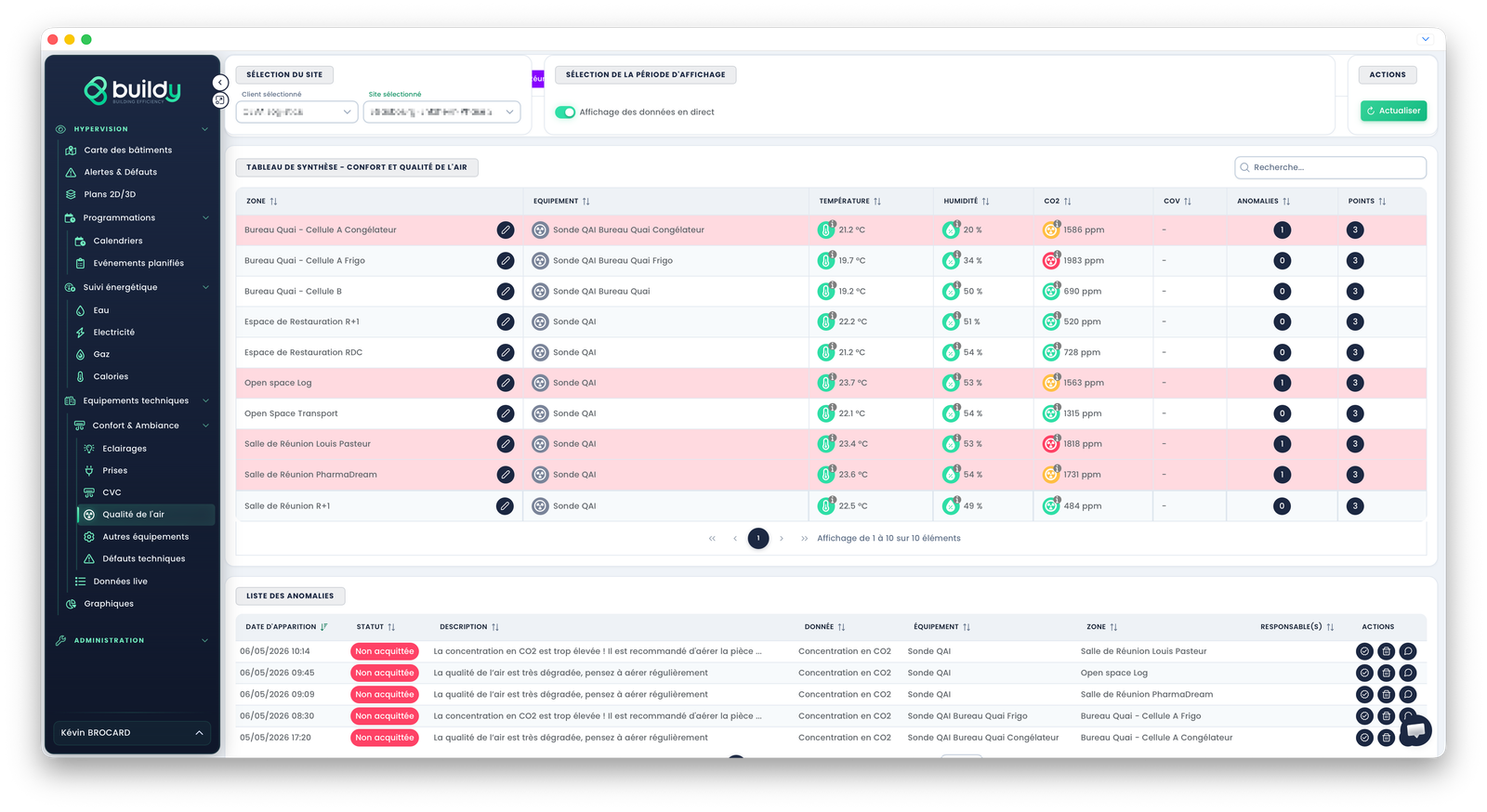This screenshot has height=812, width=1487.
Task: Open the top-right window chevron dropdown
Action: (x=1425, y=39)
